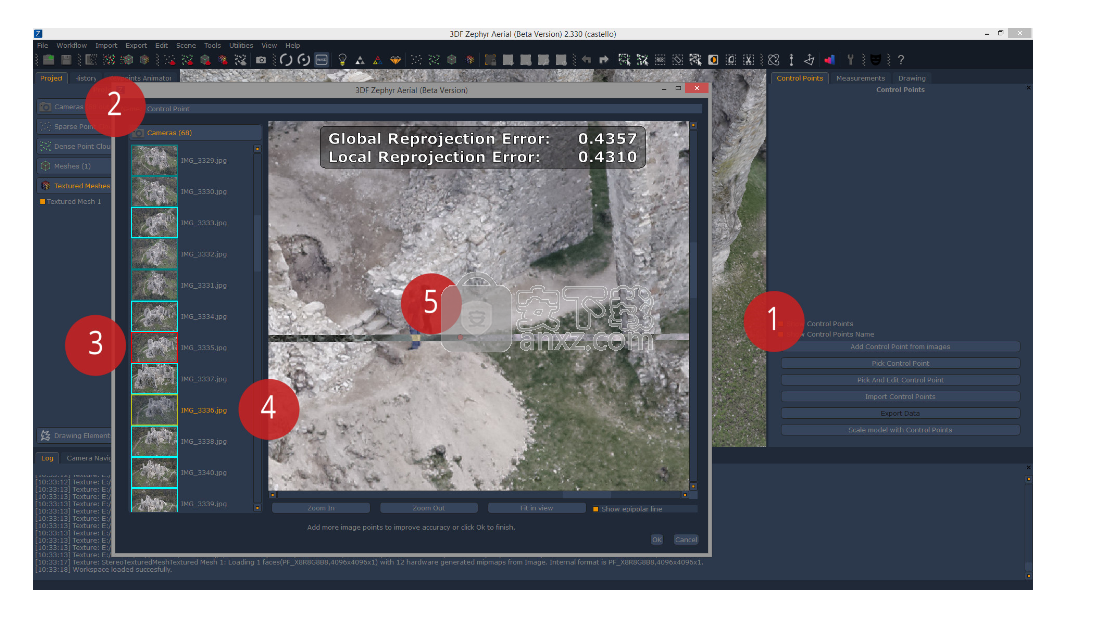Click the circular rotate arrow icon
The image size is (1098, 627).
(x=286, y=60)
